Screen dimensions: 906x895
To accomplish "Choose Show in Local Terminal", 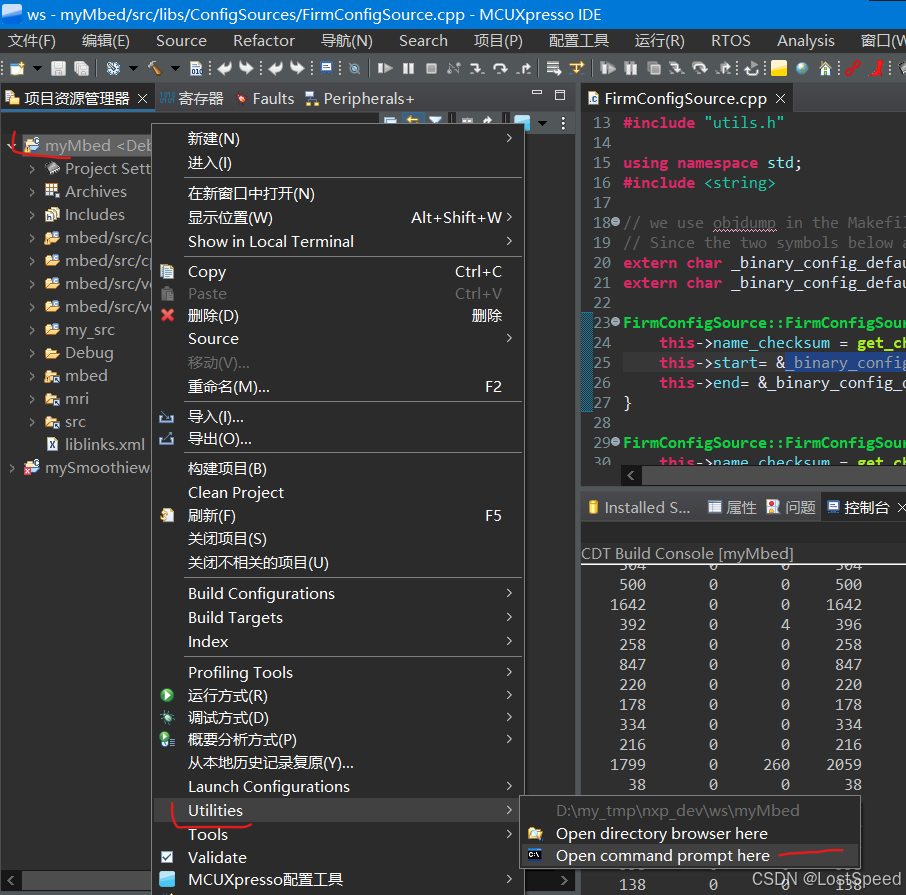I will point(338,242).
